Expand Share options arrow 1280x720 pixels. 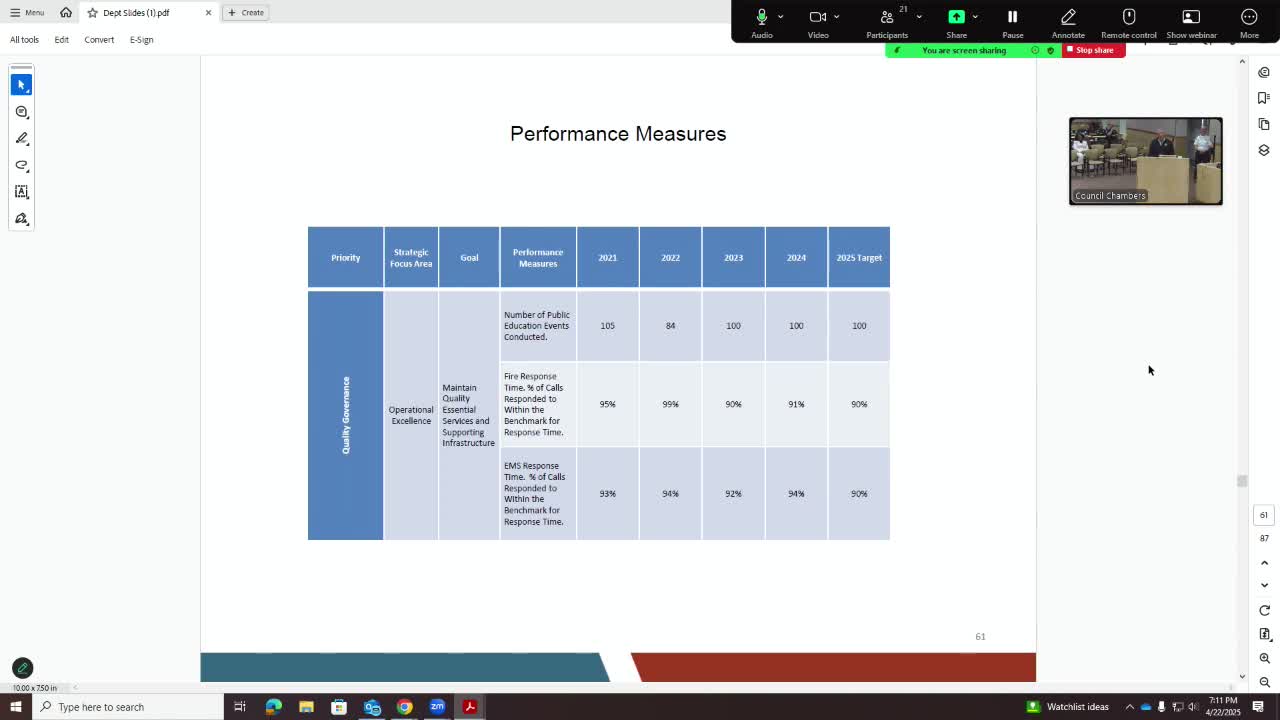[975, 16]
